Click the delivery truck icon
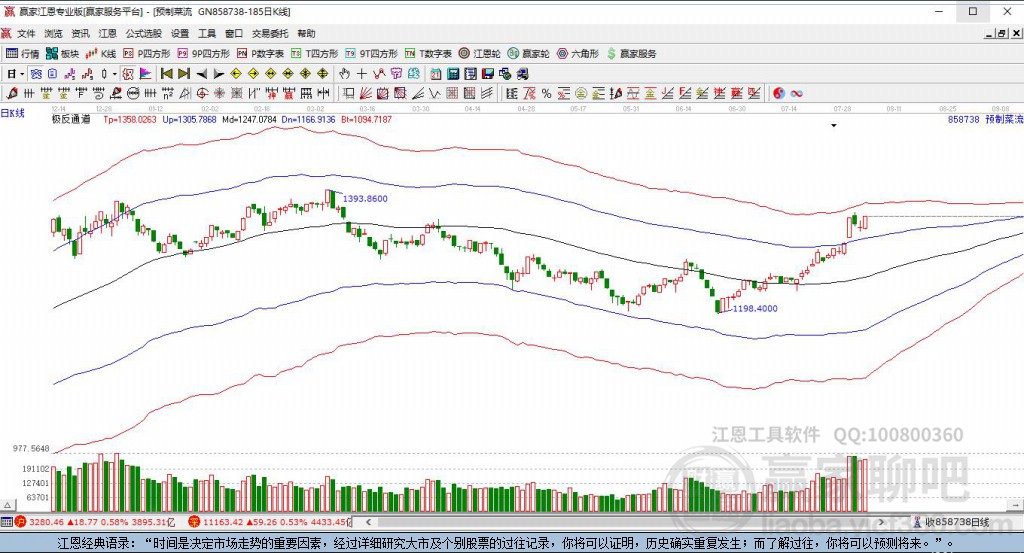 click(522, 74)
